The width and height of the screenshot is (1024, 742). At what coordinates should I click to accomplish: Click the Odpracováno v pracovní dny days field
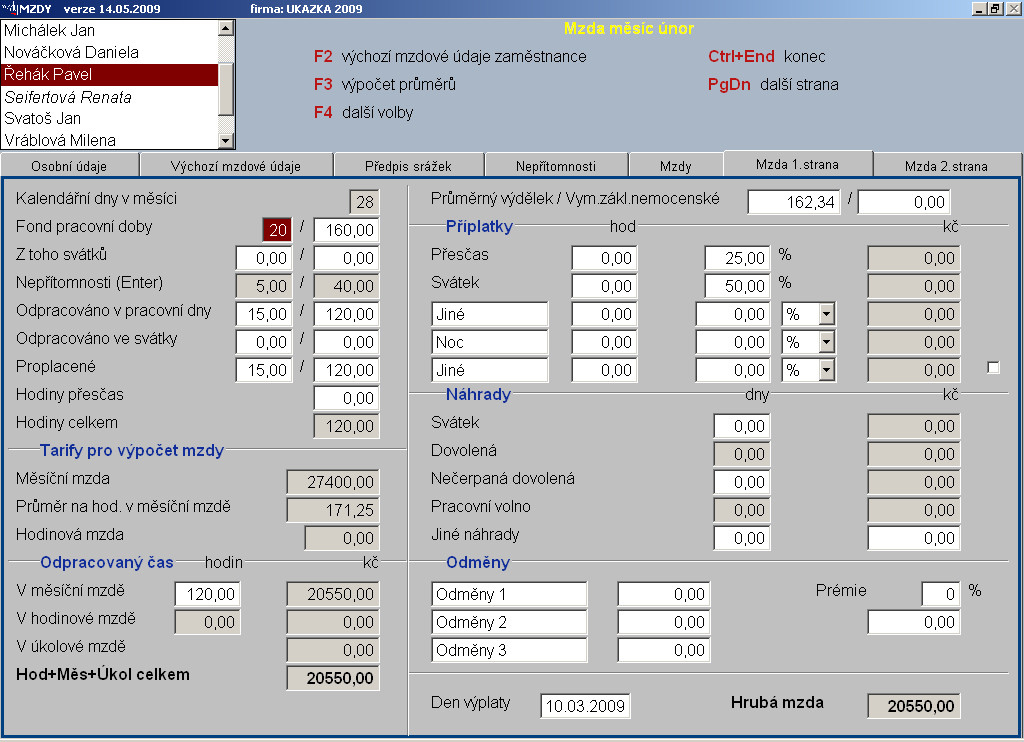coord(264,314)
